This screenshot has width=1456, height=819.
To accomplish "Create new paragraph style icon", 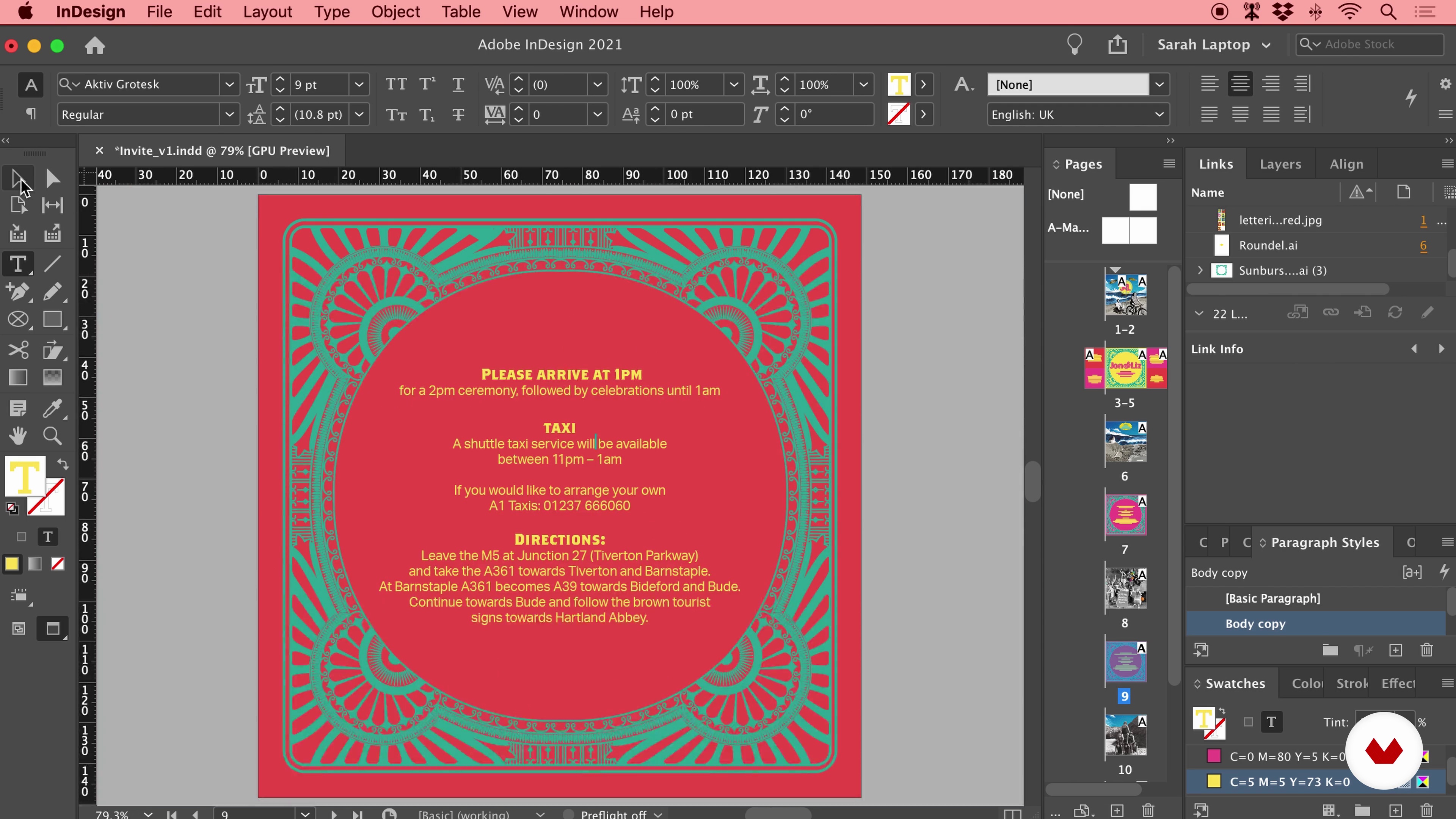I will 1395,650.
